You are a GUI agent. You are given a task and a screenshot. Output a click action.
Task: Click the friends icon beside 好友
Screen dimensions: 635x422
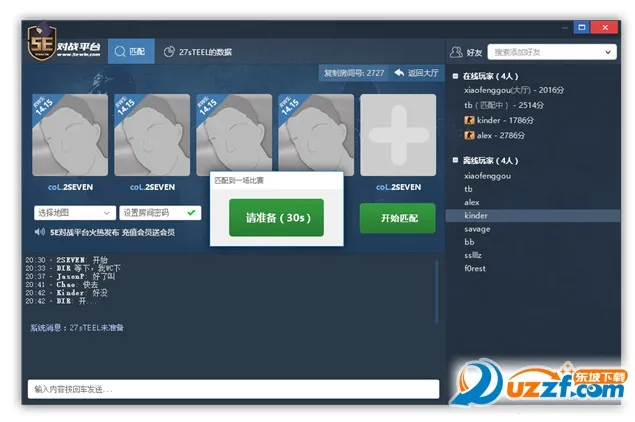[x=457, y=51]
